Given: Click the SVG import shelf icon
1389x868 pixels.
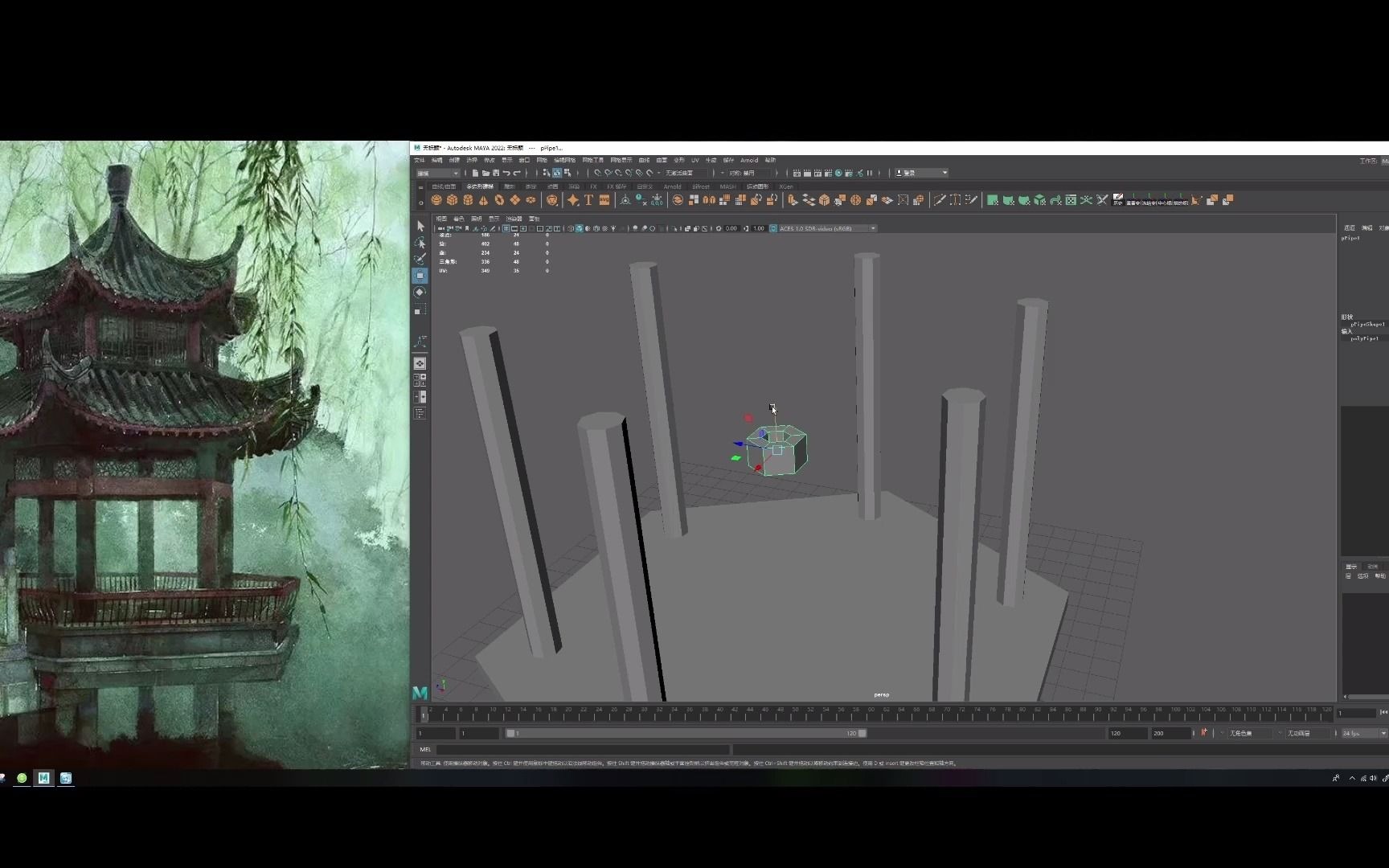Looking at the screenshot, I should (x=604, y=199).
